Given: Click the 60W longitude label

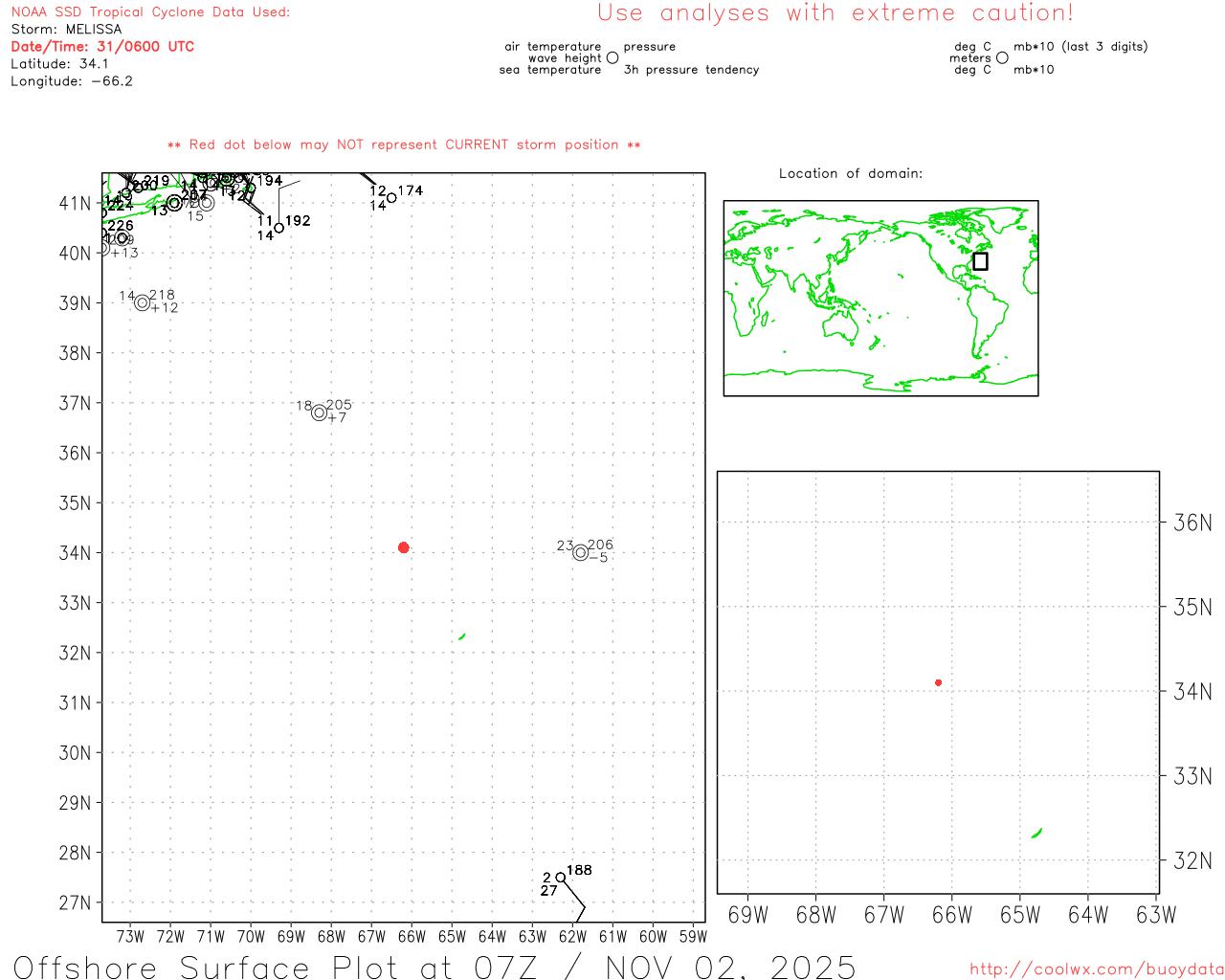Looking at the screenshot, I should [x=653, y=936].
